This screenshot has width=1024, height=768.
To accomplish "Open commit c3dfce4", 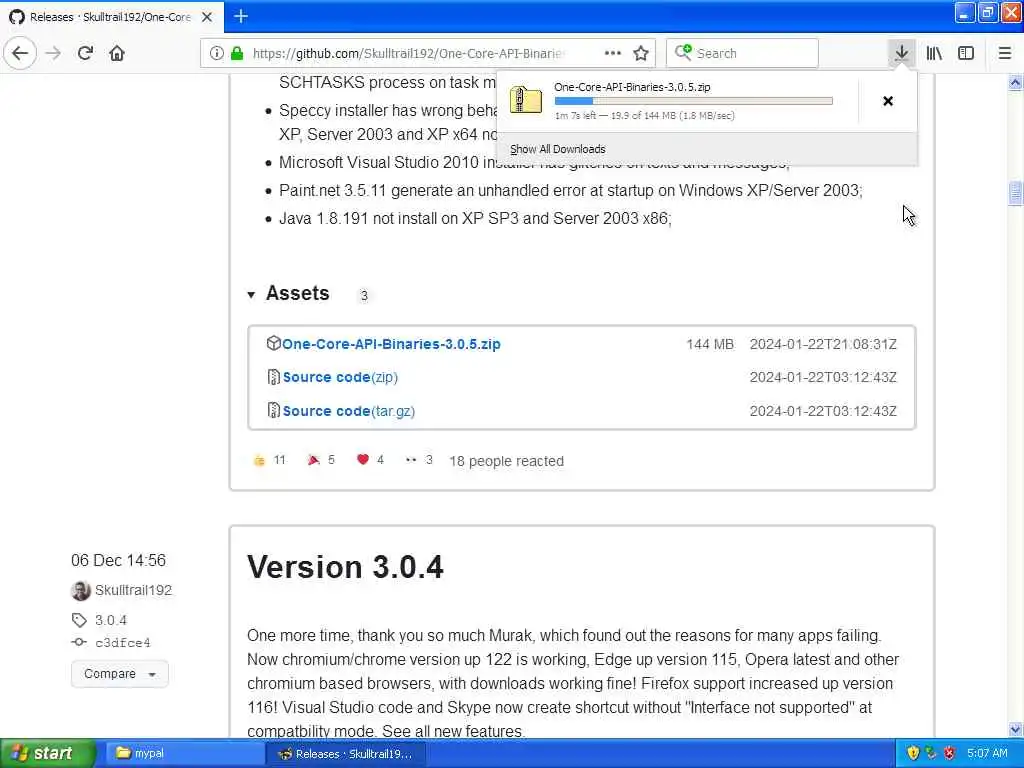I will [123, 643].
